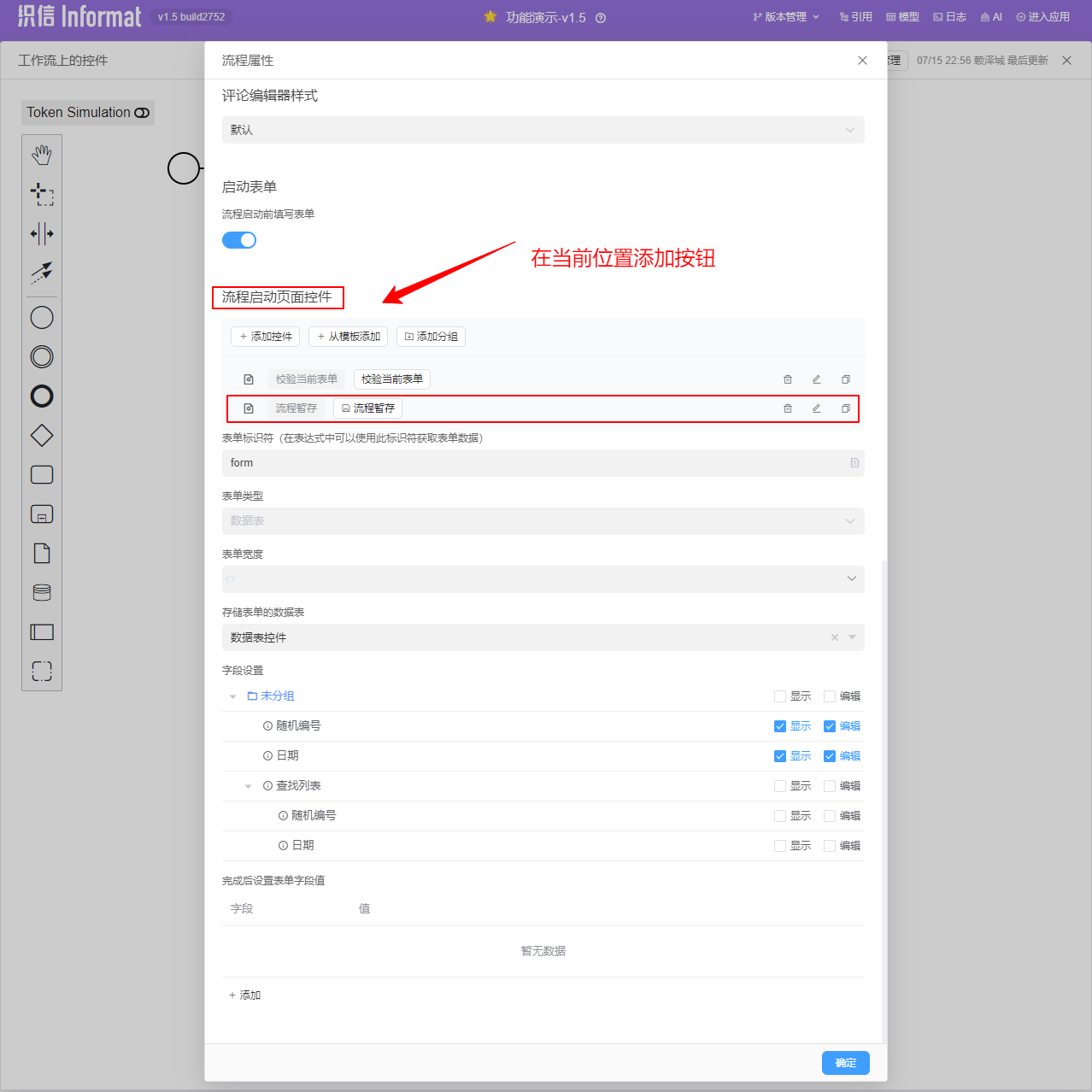Open the 日志 item in top bar
The height and width of the screenshot is (1092, 1092).
pyautogui.click(x=949, y=17)
